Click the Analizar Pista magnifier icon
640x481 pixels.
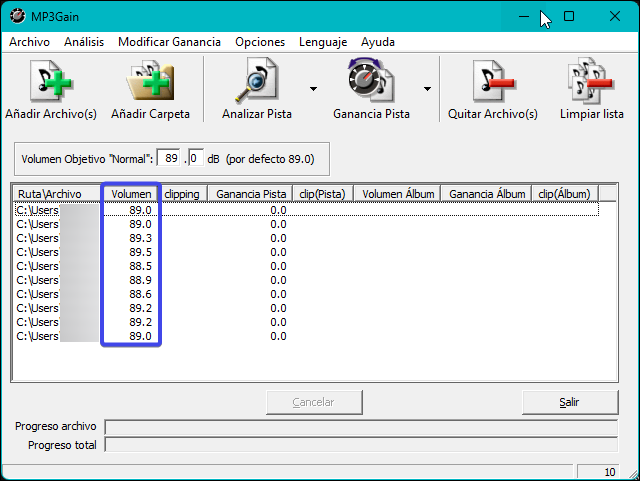pyautogui.click(x=257, y=80)
